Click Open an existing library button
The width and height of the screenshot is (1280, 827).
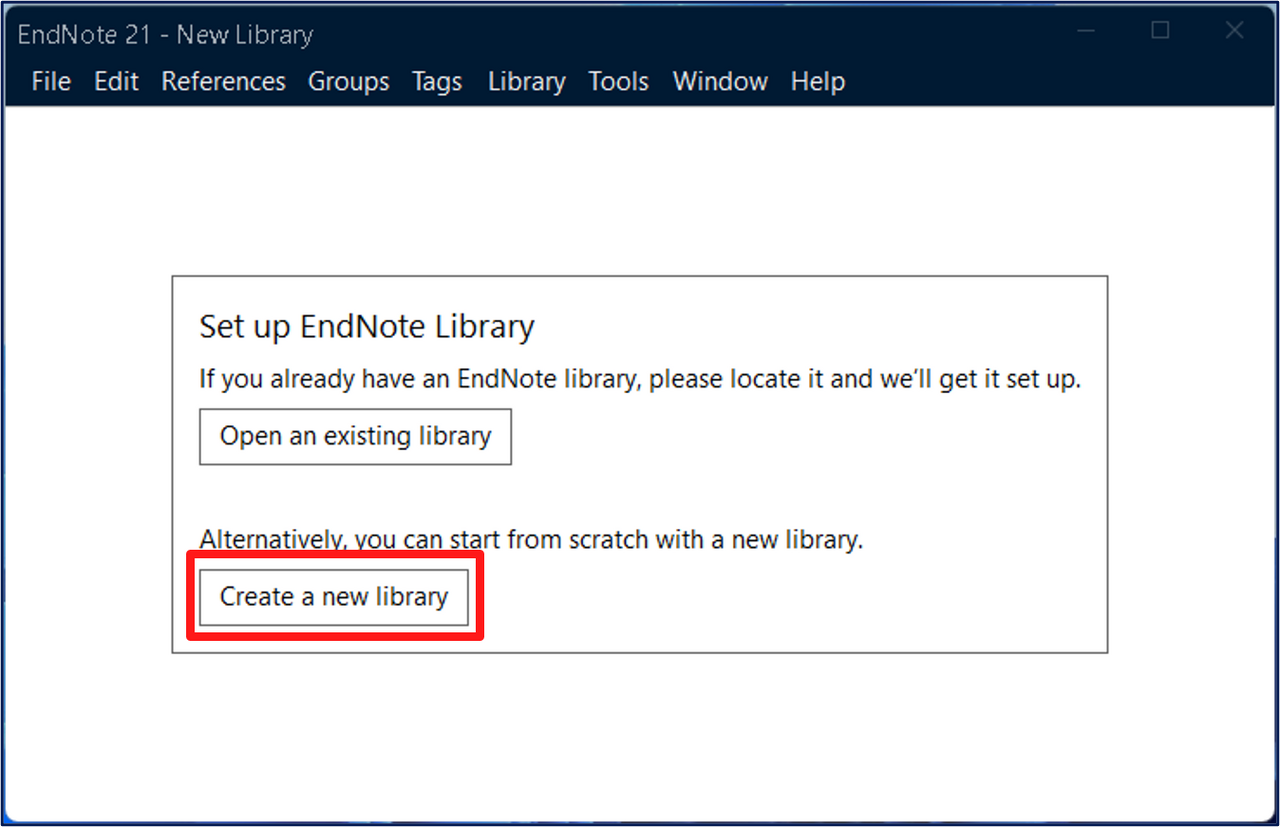(x=355, y=436)
